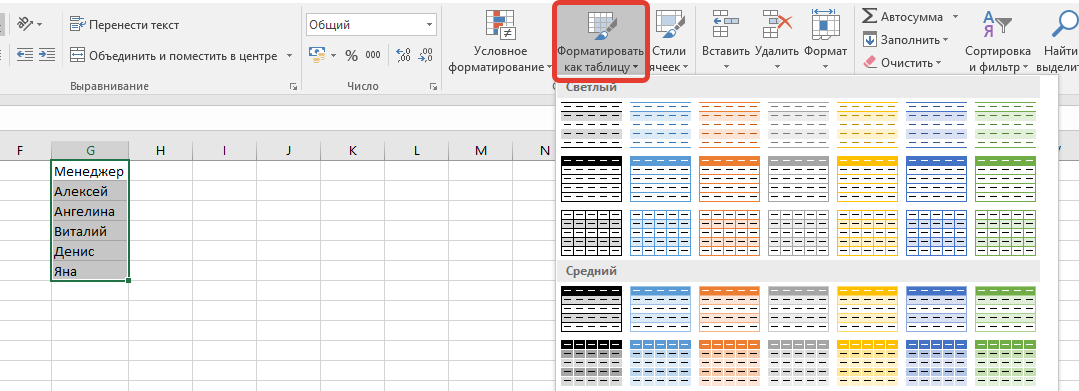Expand the Fill (Заполнить) dropdown arrow
Viewport: 1079px width, 391px height.
click(946, 40)
